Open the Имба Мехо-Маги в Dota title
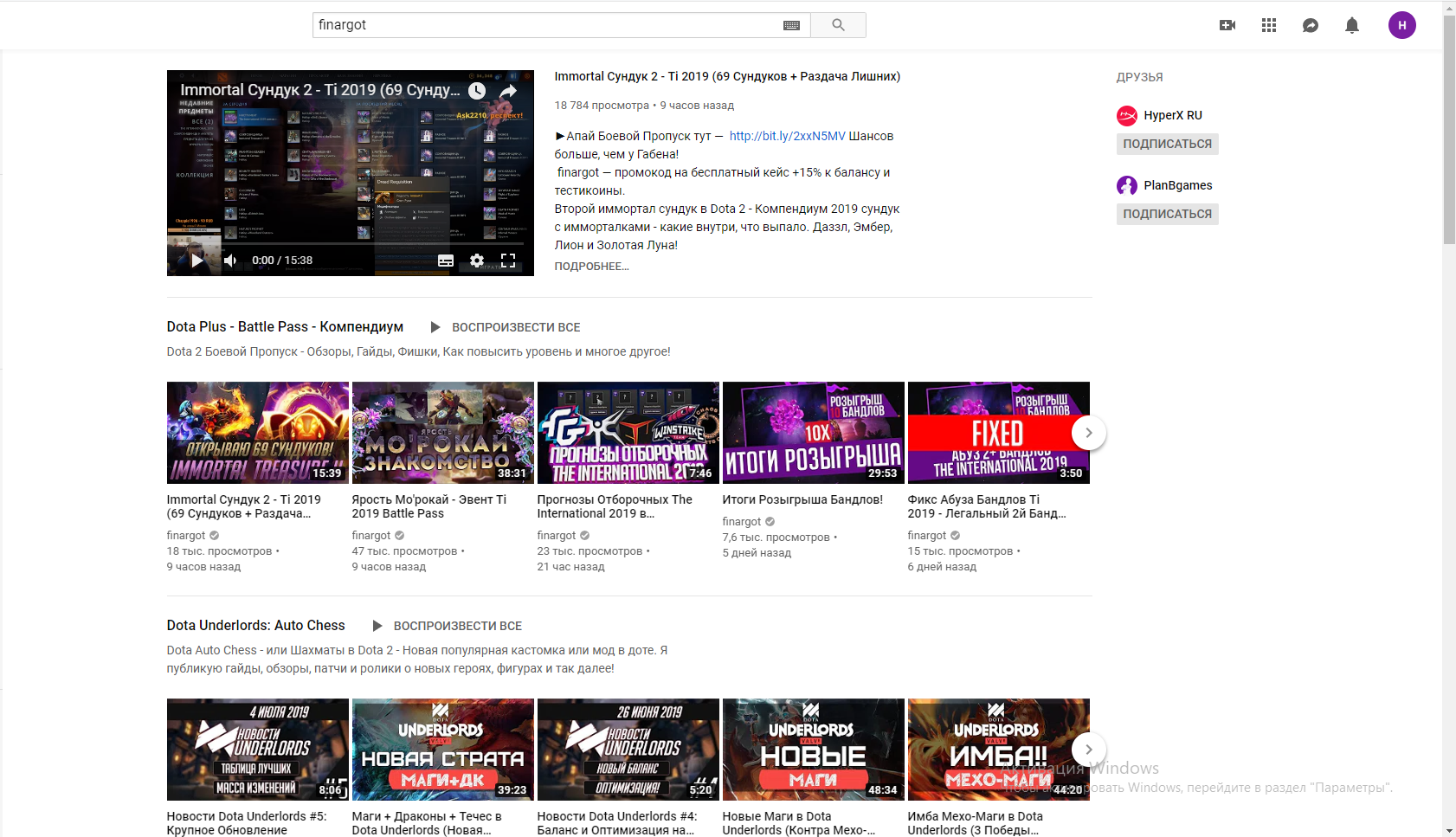The height and width of the screenshot is (837, 1456). (976, 823)
